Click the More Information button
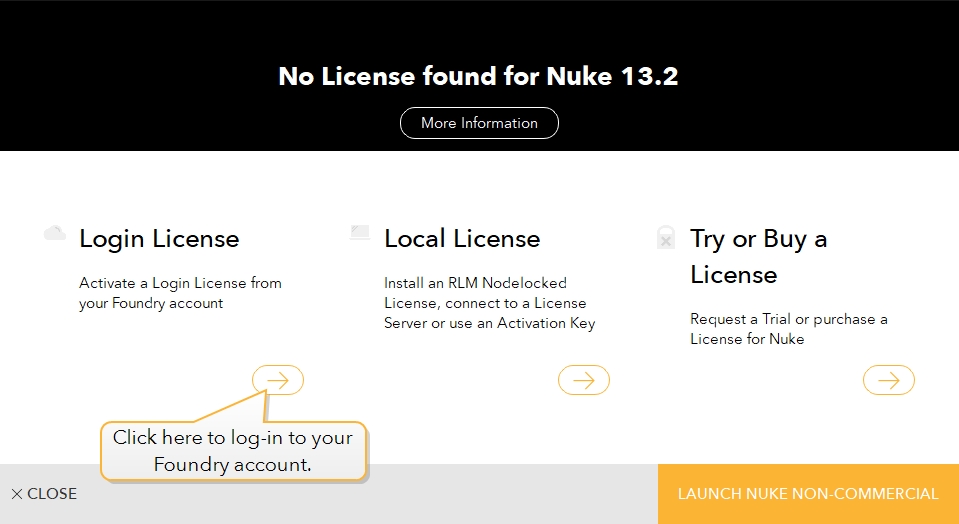The width and height of the screenshot is (959, 524). (x=479, y=123)
